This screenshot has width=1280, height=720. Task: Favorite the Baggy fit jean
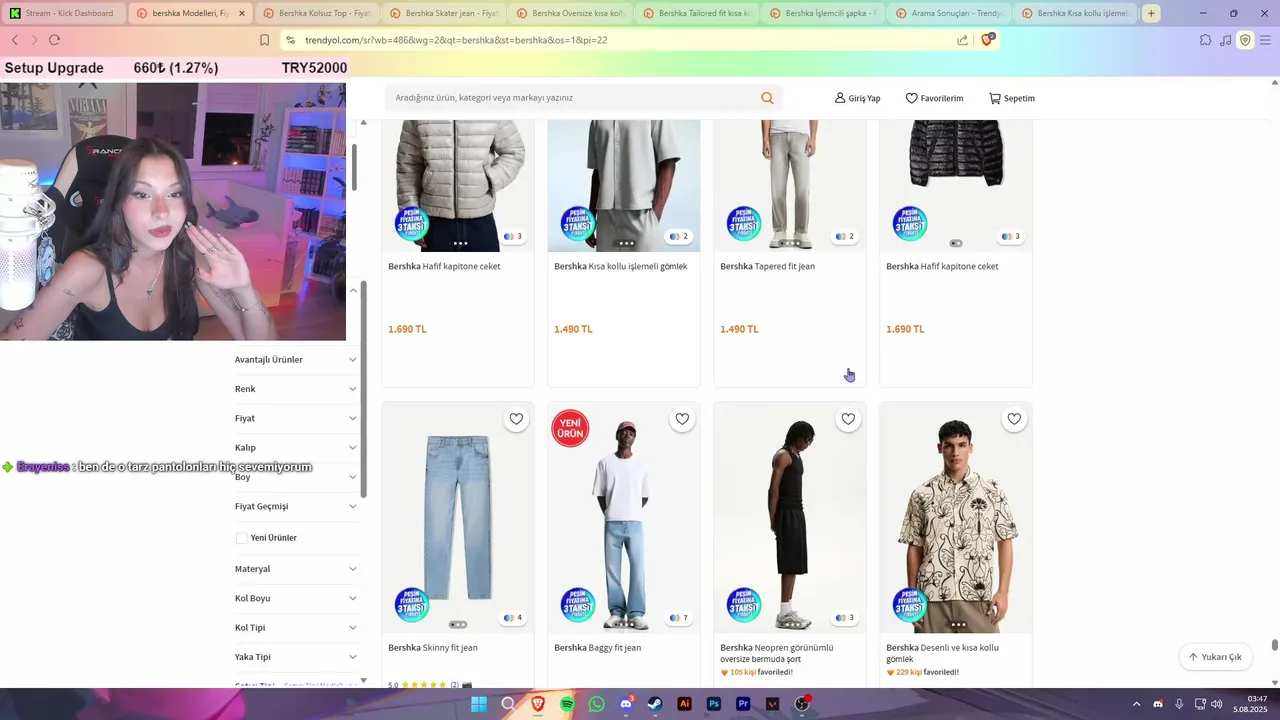pyautogui.click(x=682, y=419)
